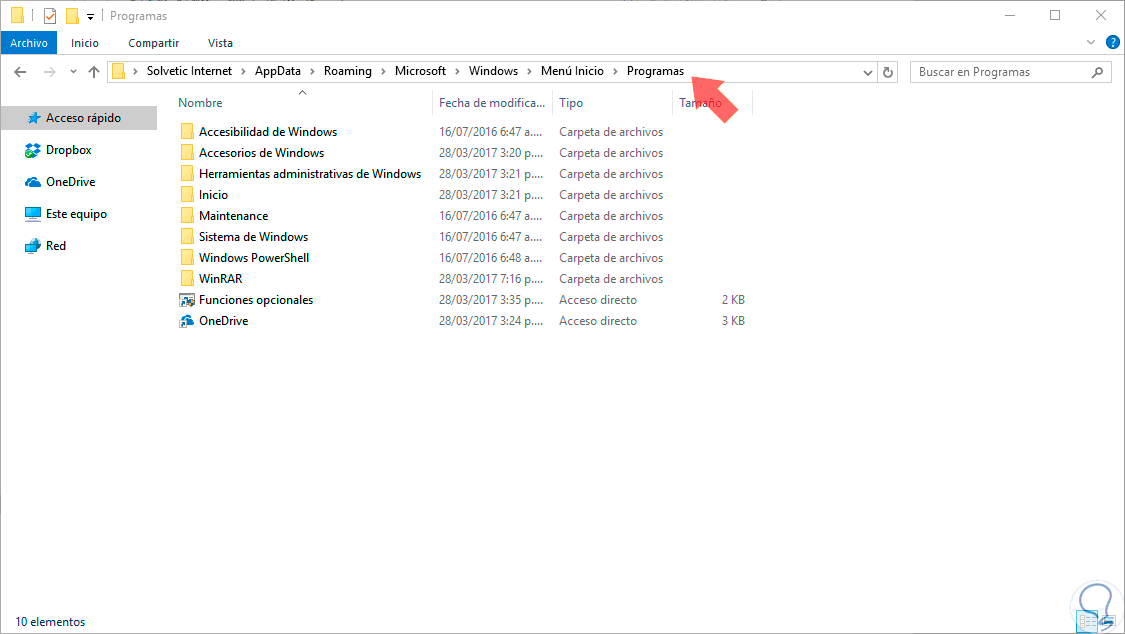Click the Accesibilidad de Windows folder icon
Viewport: 1125px width, 634px height.
(187, 131)
